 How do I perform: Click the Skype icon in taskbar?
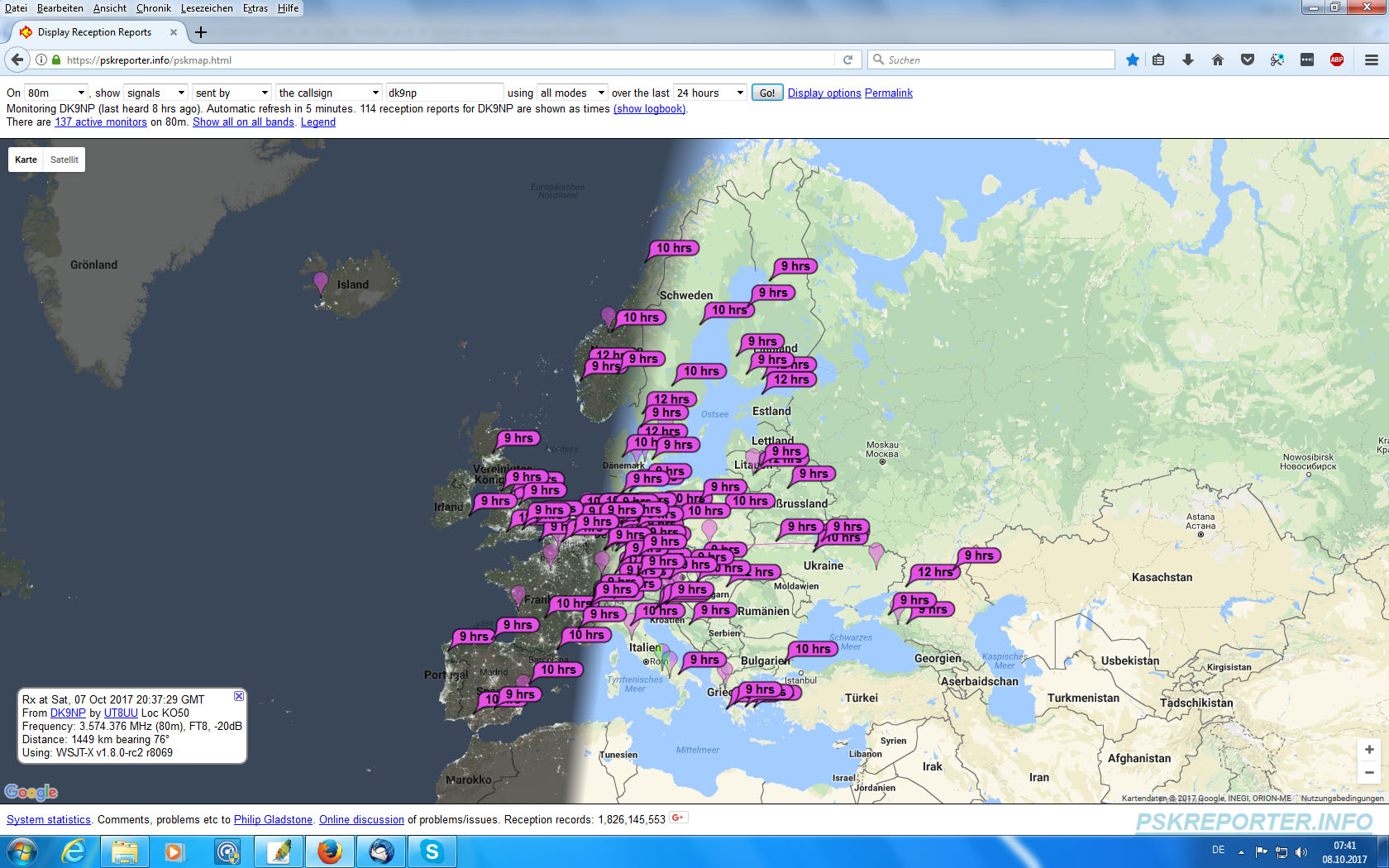click(432, 851)
